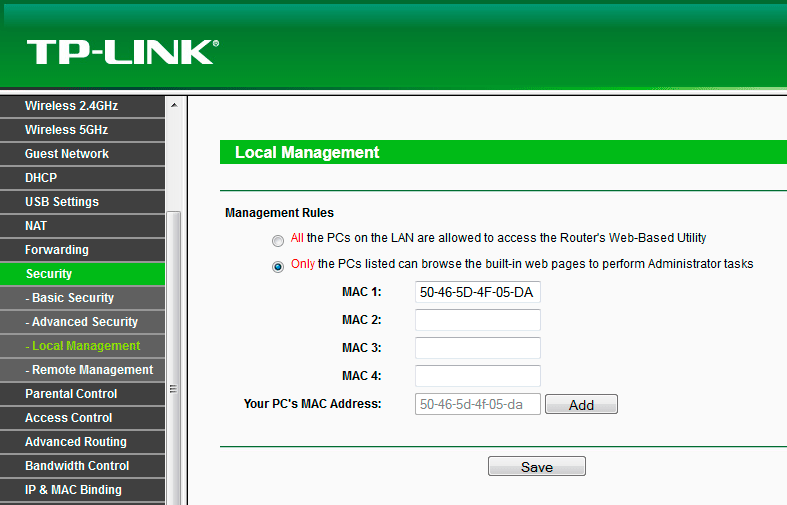787x505 pixels.
Task: Open IP & MAC Binding section
Action: click(73, 490)
